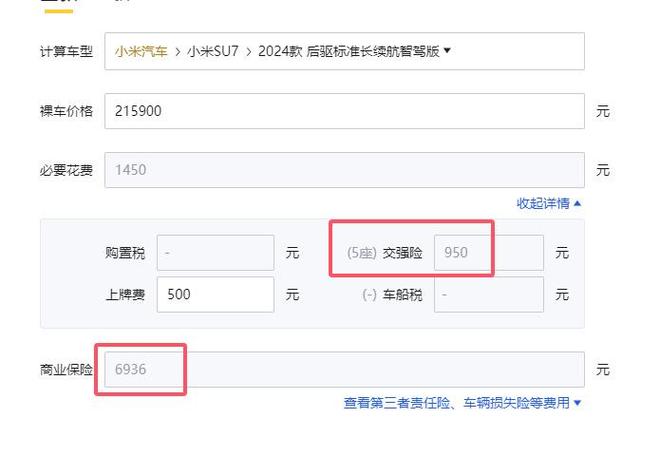Image resolution: width=660 pixels, height=456 pixels.
Task: Focus the 裸车价格 field showing 215900
Action: pyautogui.click(x=344, y=111)
